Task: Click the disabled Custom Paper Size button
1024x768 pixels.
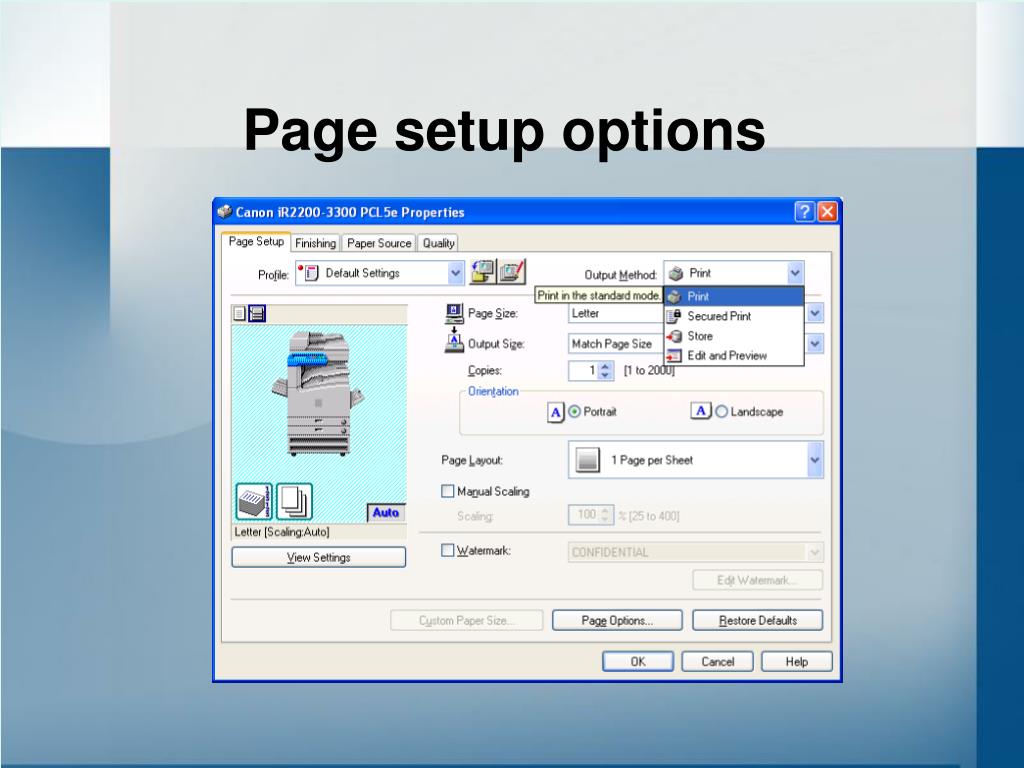Action: 466,620
